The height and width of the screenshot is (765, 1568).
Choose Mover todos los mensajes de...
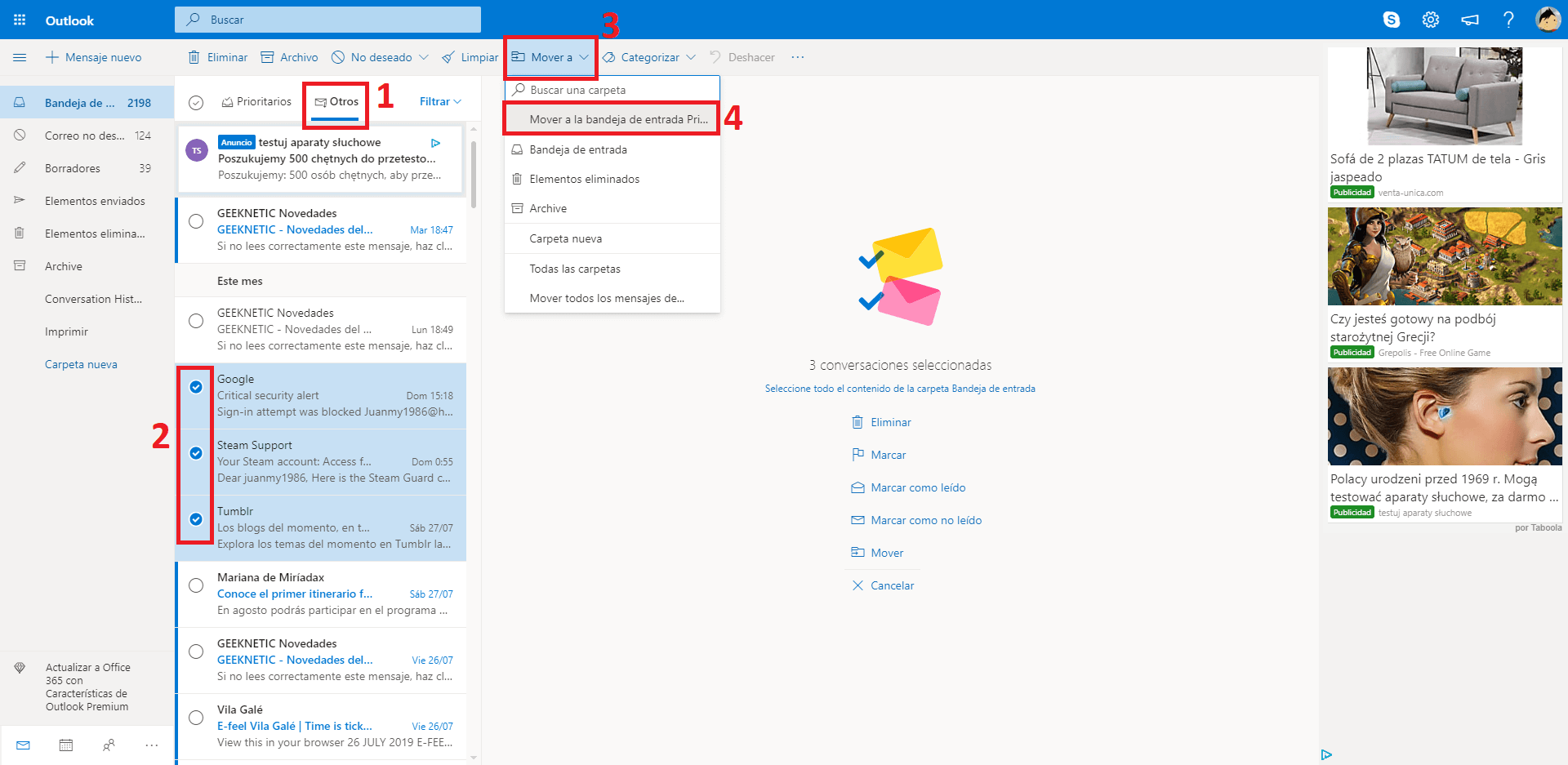point(612,298)
